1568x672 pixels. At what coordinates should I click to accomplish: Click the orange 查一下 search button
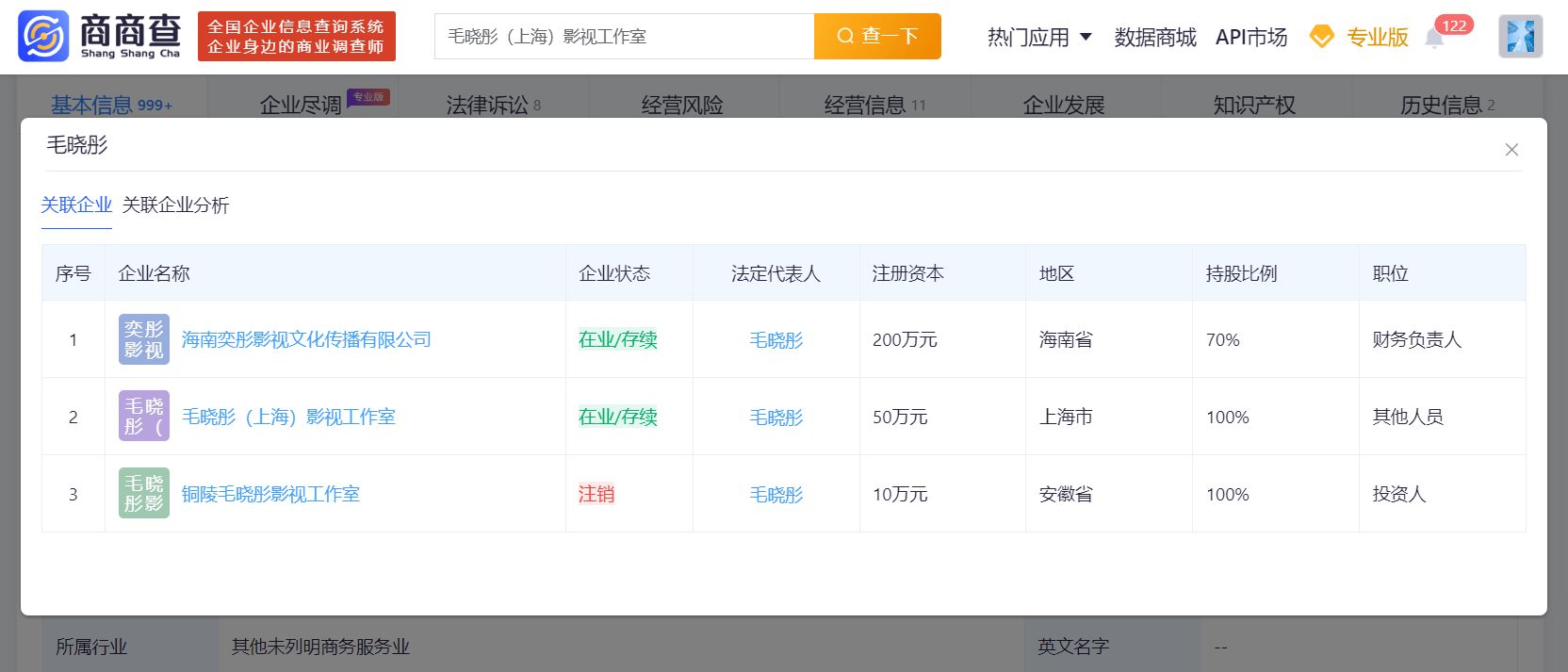[877, 37]
